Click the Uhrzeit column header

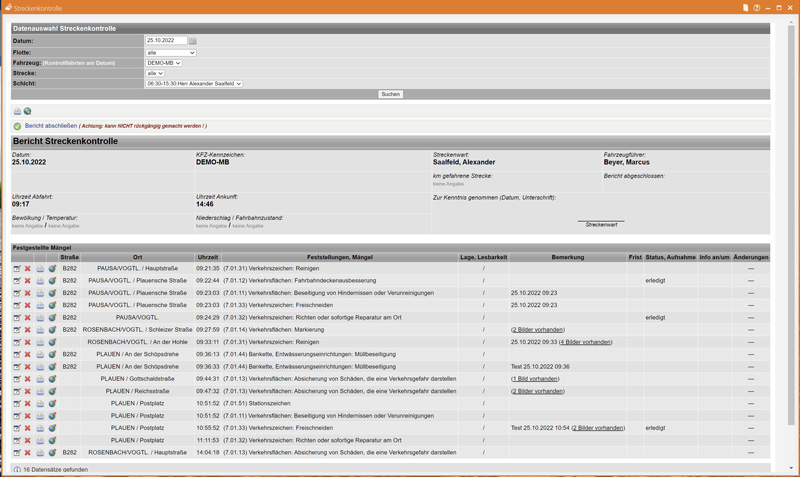coord(208,257)
